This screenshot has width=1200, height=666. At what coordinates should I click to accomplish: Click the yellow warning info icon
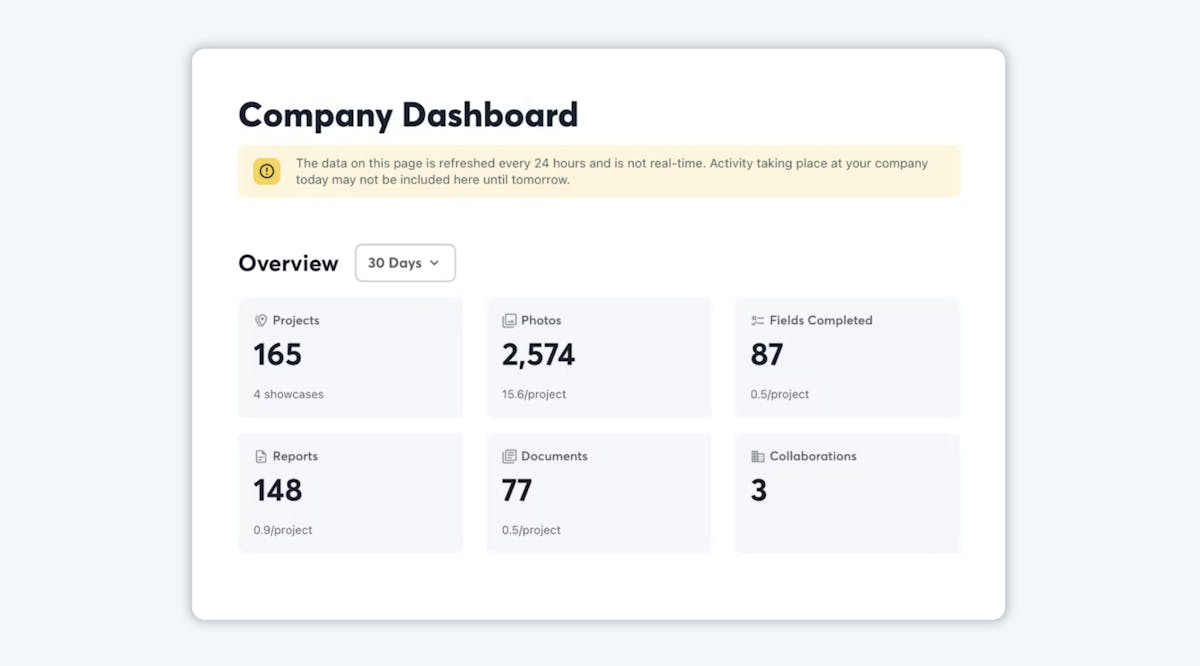click(x=267, y=171)
